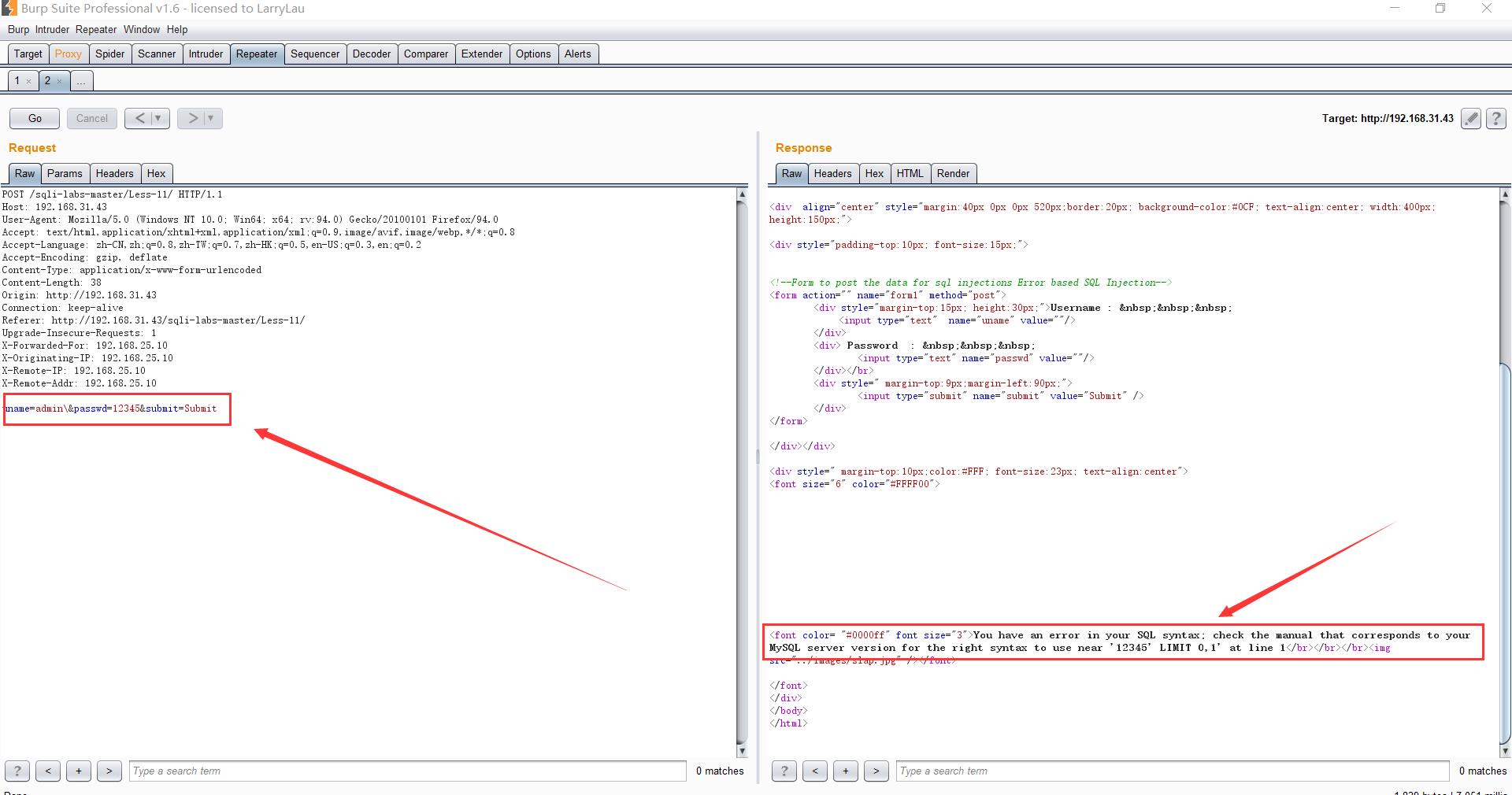
Task: Click the POST /sqli-labs-master/Less-11/ request line
Action: [x=112, y=194]
